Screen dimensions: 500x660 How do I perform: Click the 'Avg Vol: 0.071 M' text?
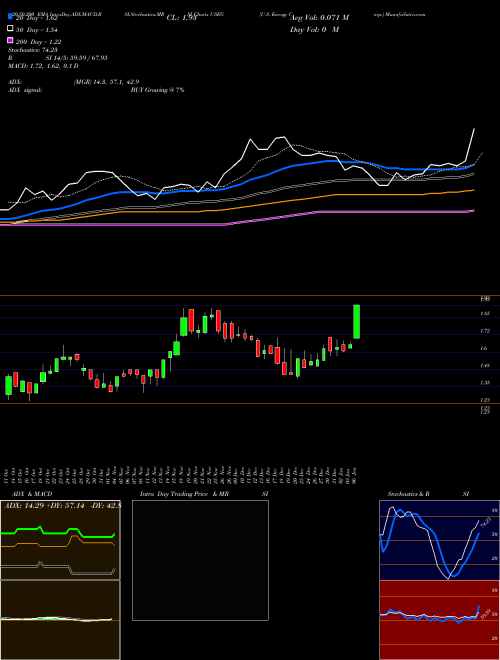pos(319,18)
